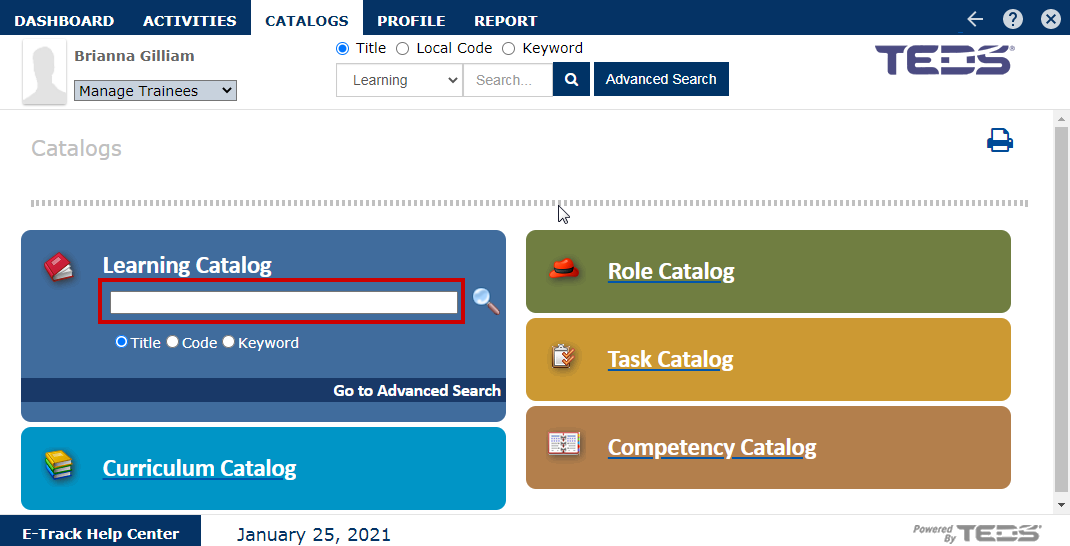The image size is (1070, 546).
Task: Click the stacked books Curriculum icon
Action: click(60, 465)
